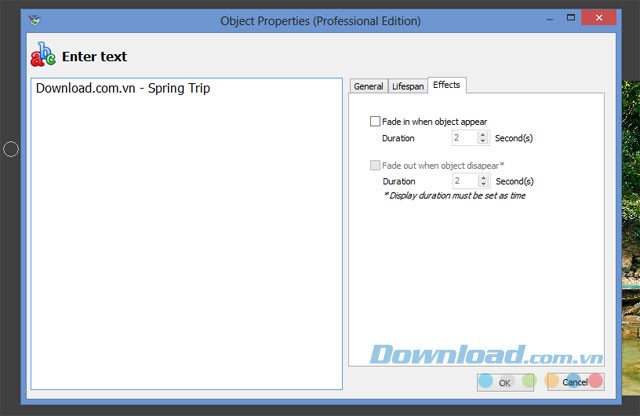Viewport: 640px width, 416px height.
Task: Switch to the General tab
Action: click(x=368, y=87)
